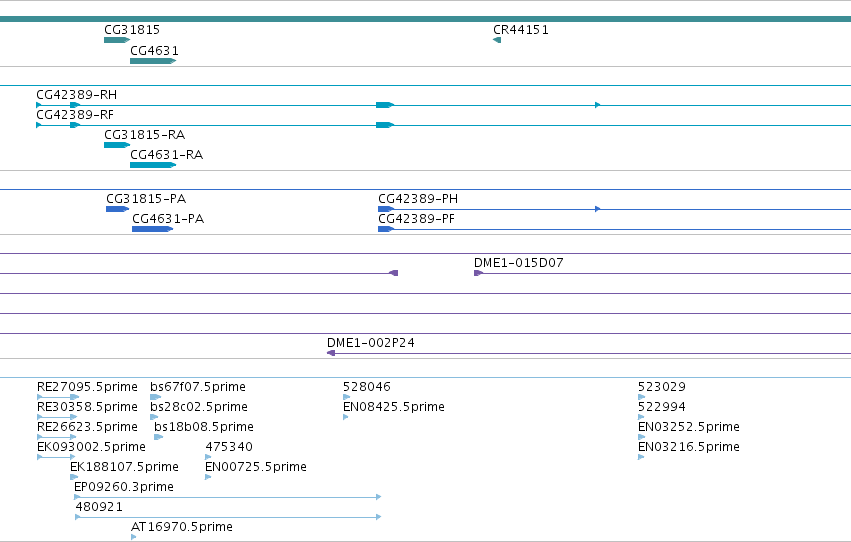Click the bs67f07.5prime label

[x=198, y=387]
